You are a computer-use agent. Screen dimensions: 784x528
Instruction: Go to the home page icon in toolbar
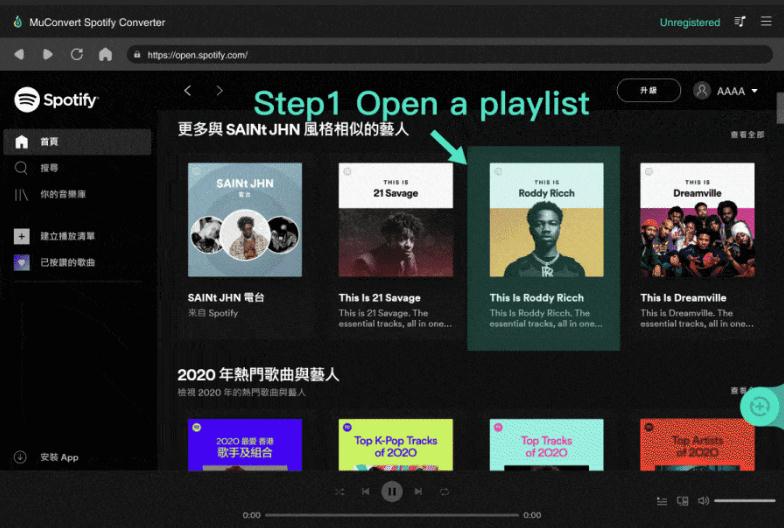[x=105, y=55]
